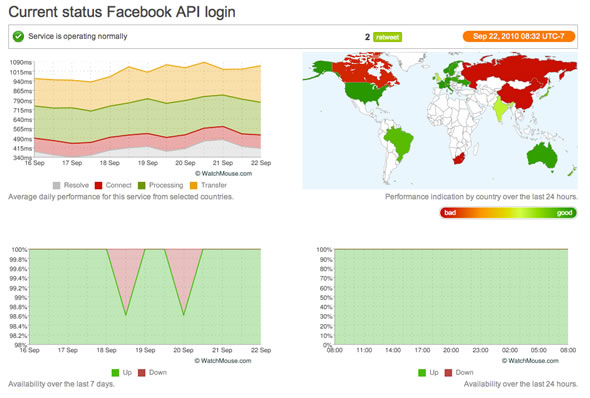Click the Up swatch under 24-hour availability chart

point(422,373)
